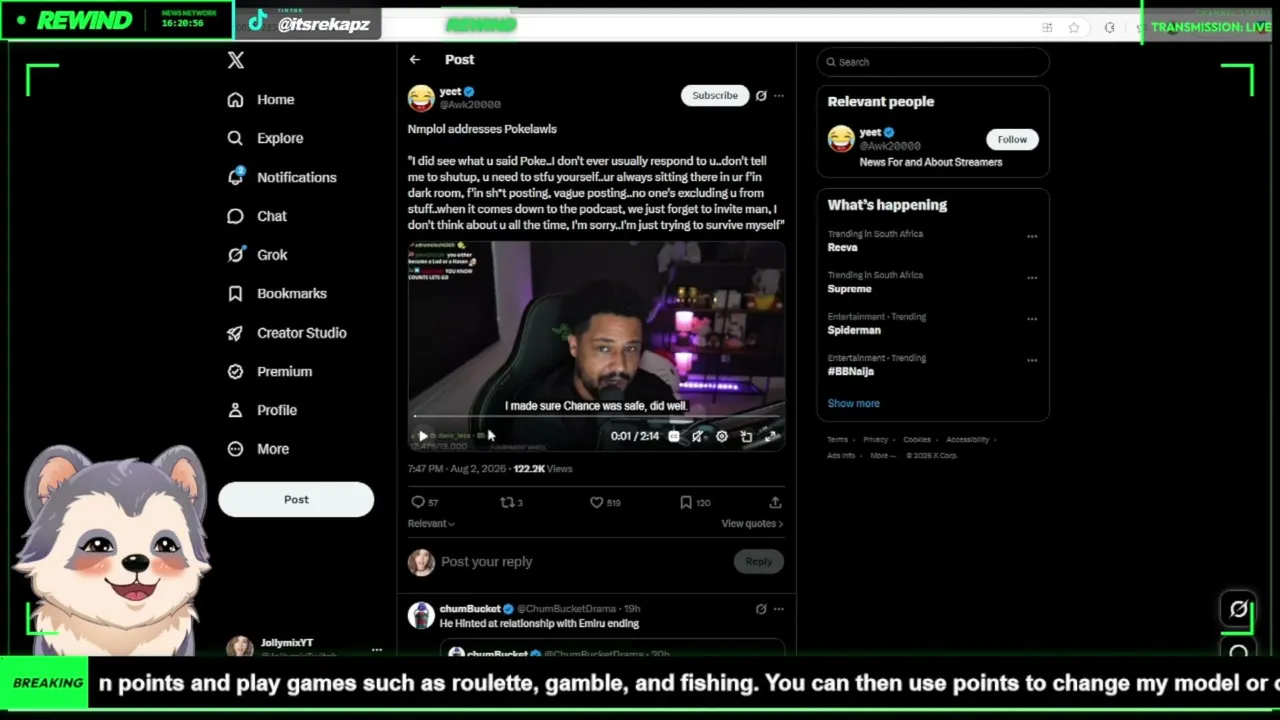1280x720 pixels.
Task: Open options for the Spiderman trend
Action: (1032, 320)
